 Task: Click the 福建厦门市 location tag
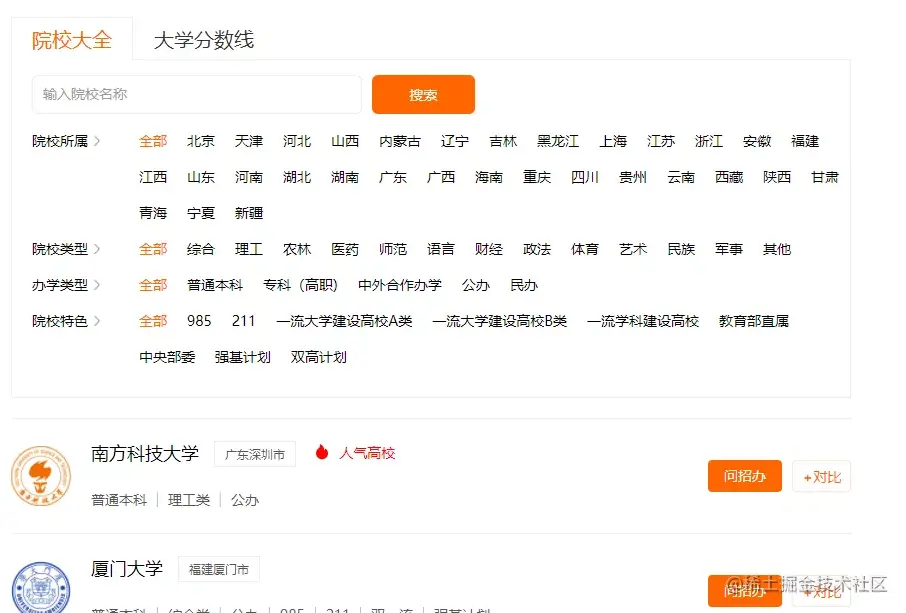pyautogui.click(x=218, y=569)
